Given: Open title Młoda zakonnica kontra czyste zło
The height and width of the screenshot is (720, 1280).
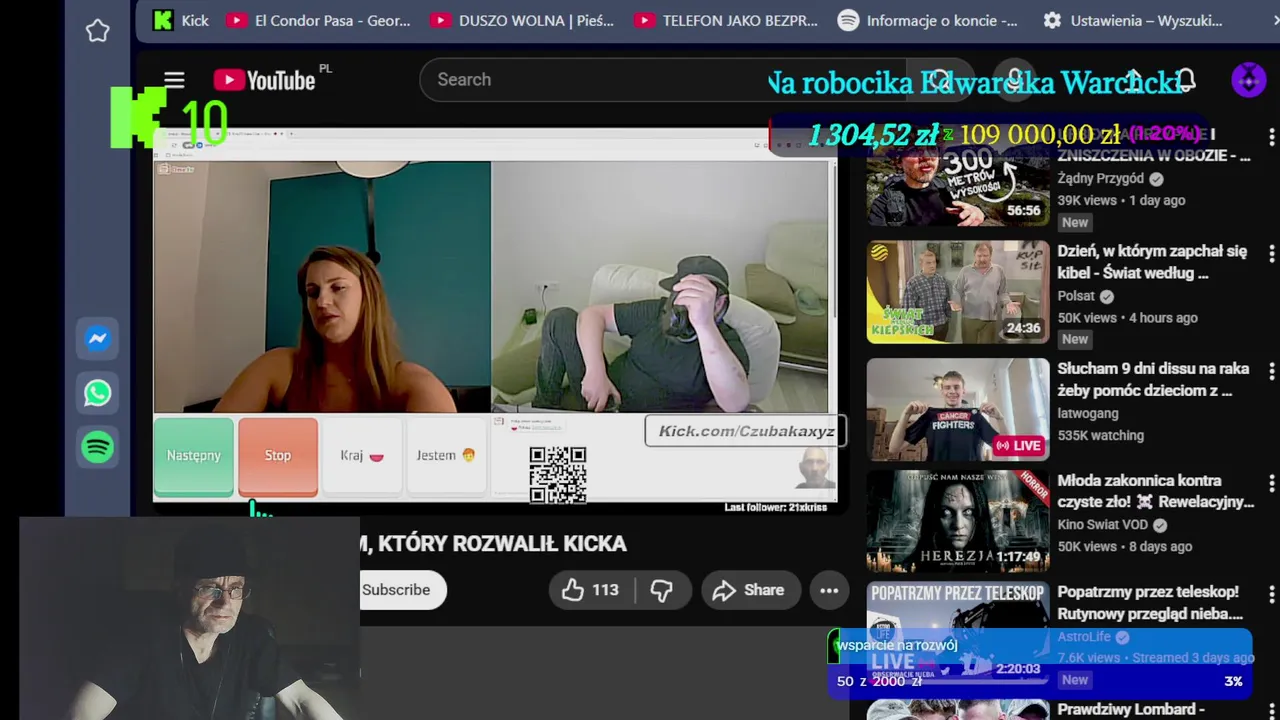Looking at the screenshot, I should (1156, 491).
